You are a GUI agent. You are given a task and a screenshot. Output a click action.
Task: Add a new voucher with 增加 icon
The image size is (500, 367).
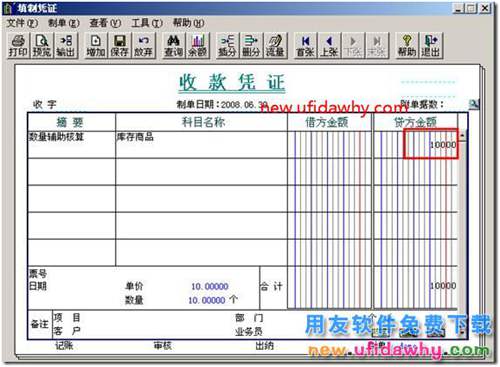(x=96, y=46)
